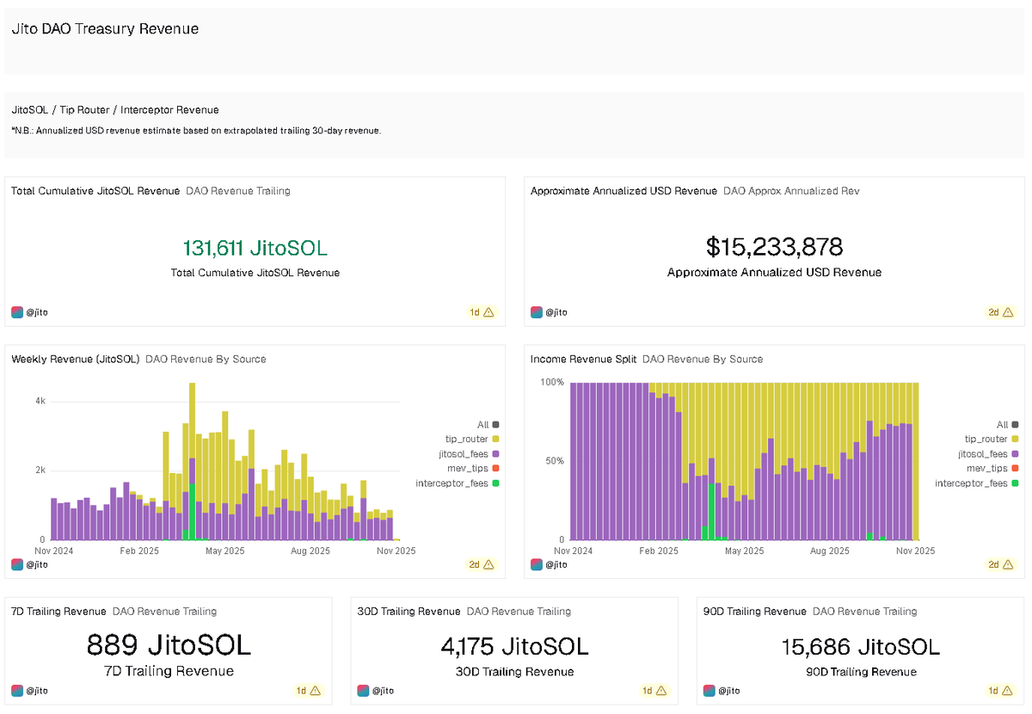
Task: Toggle tip_router series in Weekly Revenue legend
Action: (x=466, y=439)
